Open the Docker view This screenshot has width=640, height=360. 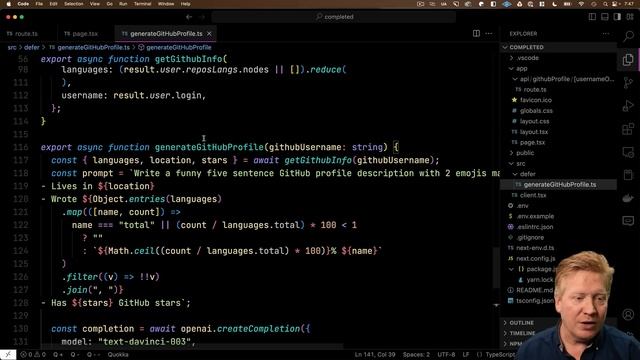628,199
